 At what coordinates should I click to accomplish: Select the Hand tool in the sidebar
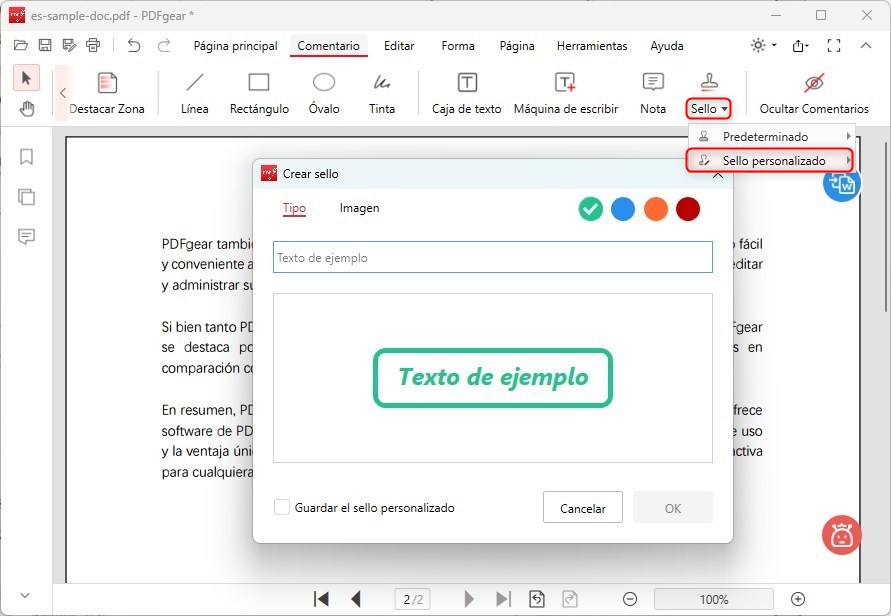[x=26, y=108]
